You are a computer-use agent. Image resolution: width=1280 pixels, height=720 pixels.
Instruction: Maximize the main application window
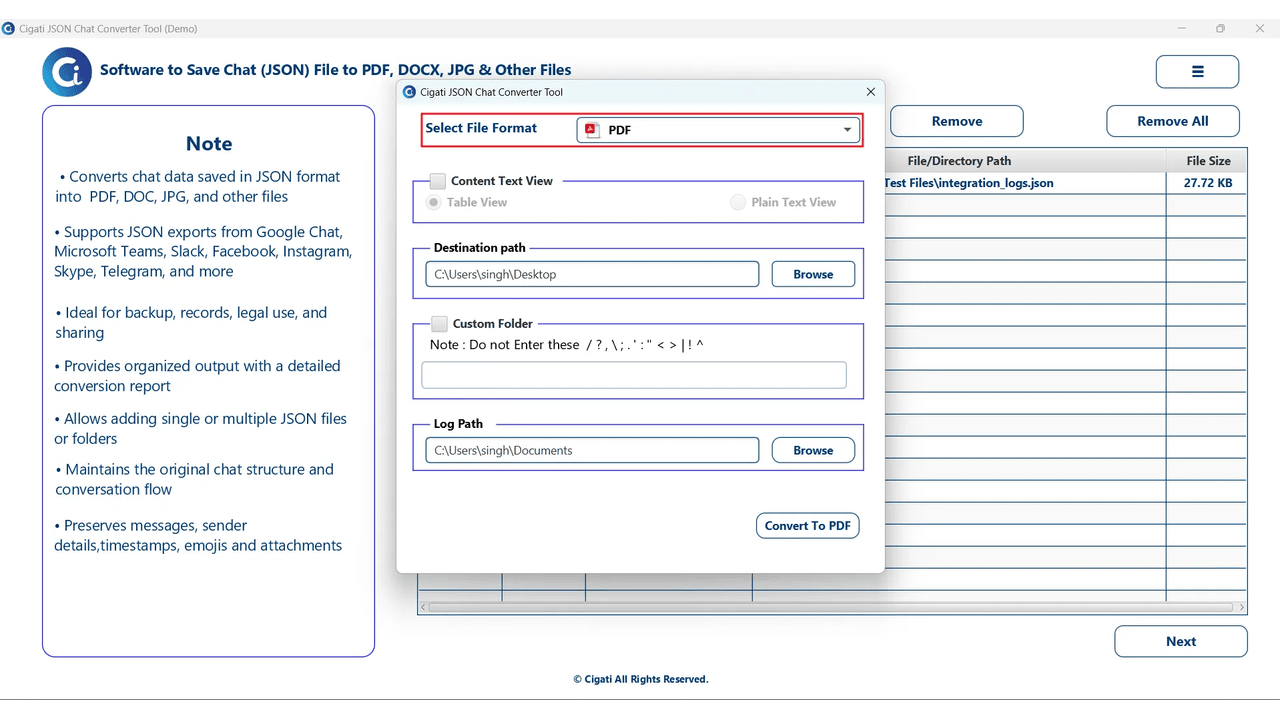[1220, 29]
